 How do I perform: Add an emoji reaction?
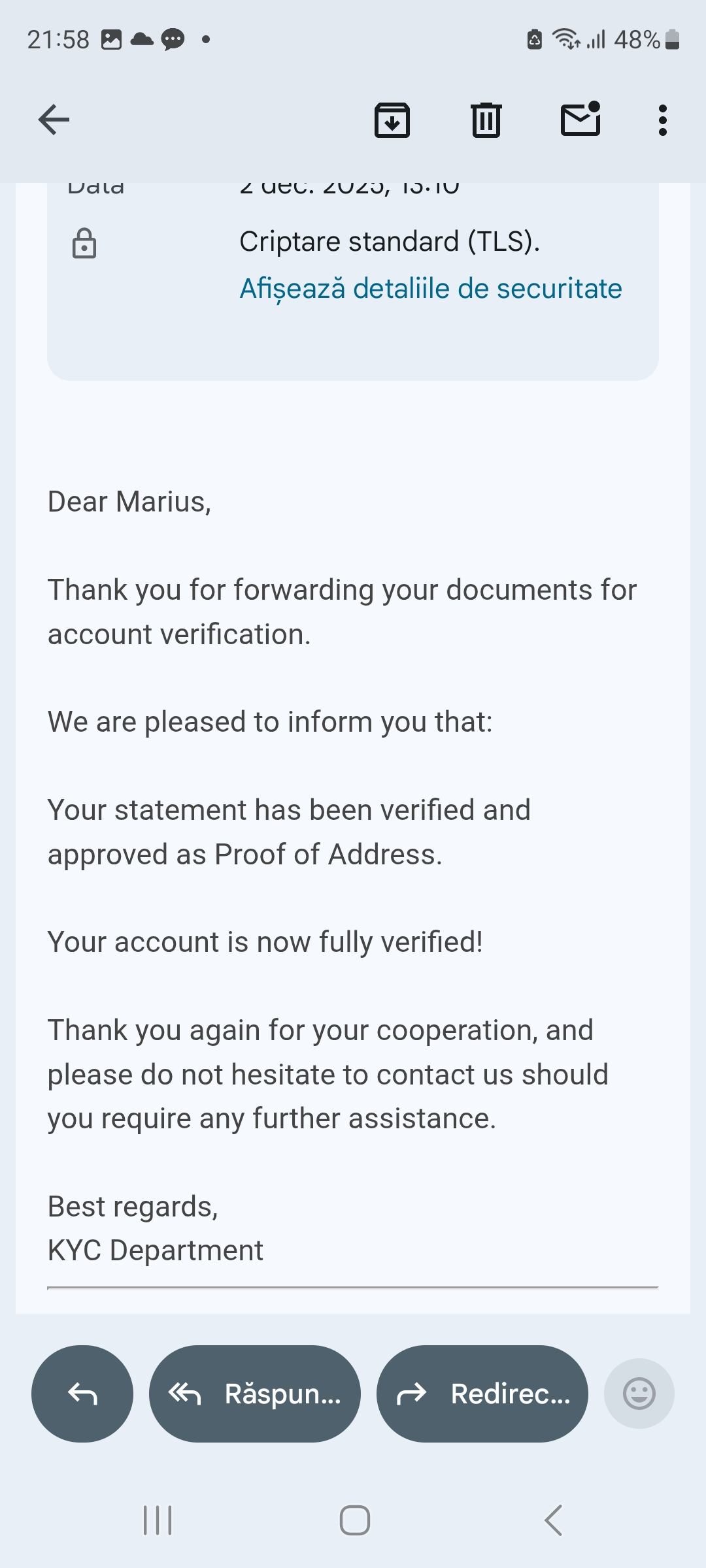tap(639, 1394)
